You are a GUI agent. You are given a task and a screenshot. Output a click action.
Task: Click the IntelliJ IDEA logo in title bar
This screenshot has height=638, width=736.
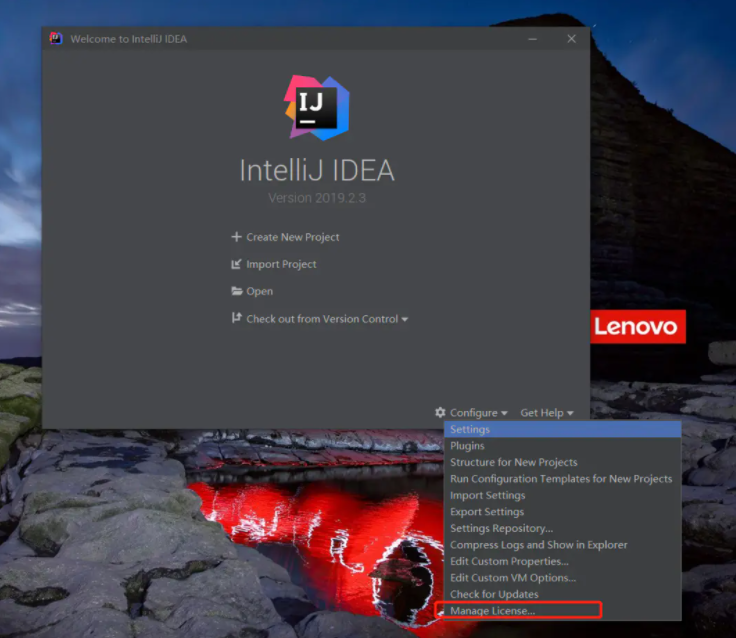pyautogui.click(x=56, y=38)
